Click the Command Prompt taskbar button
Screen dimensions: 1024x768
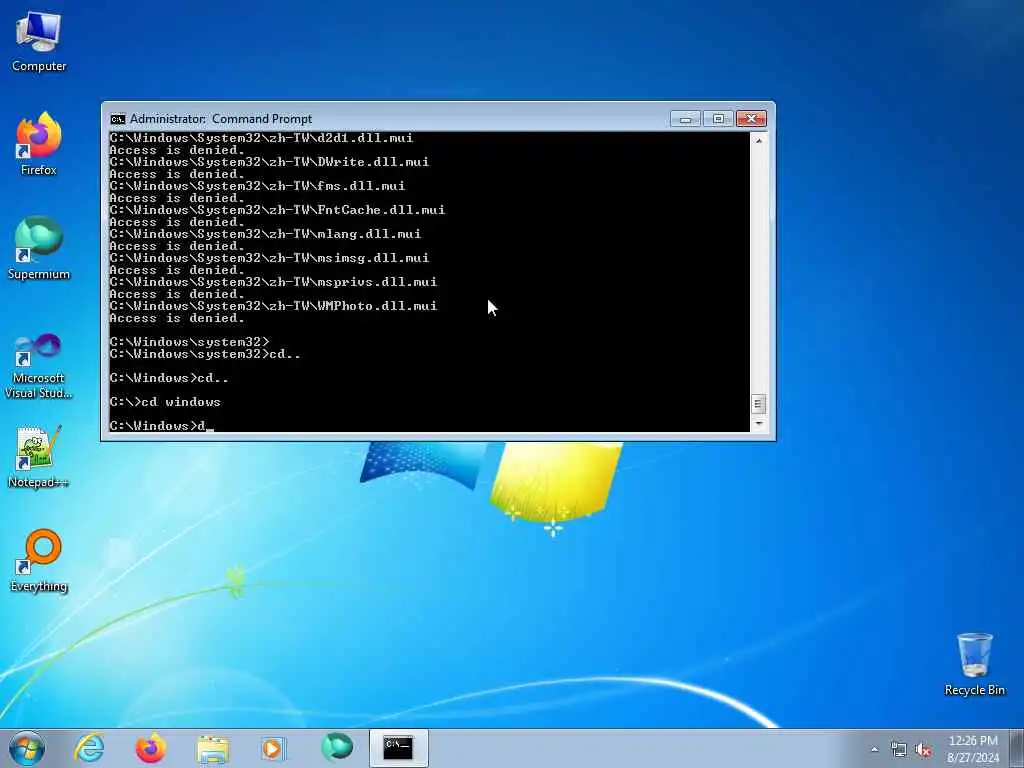398,748
